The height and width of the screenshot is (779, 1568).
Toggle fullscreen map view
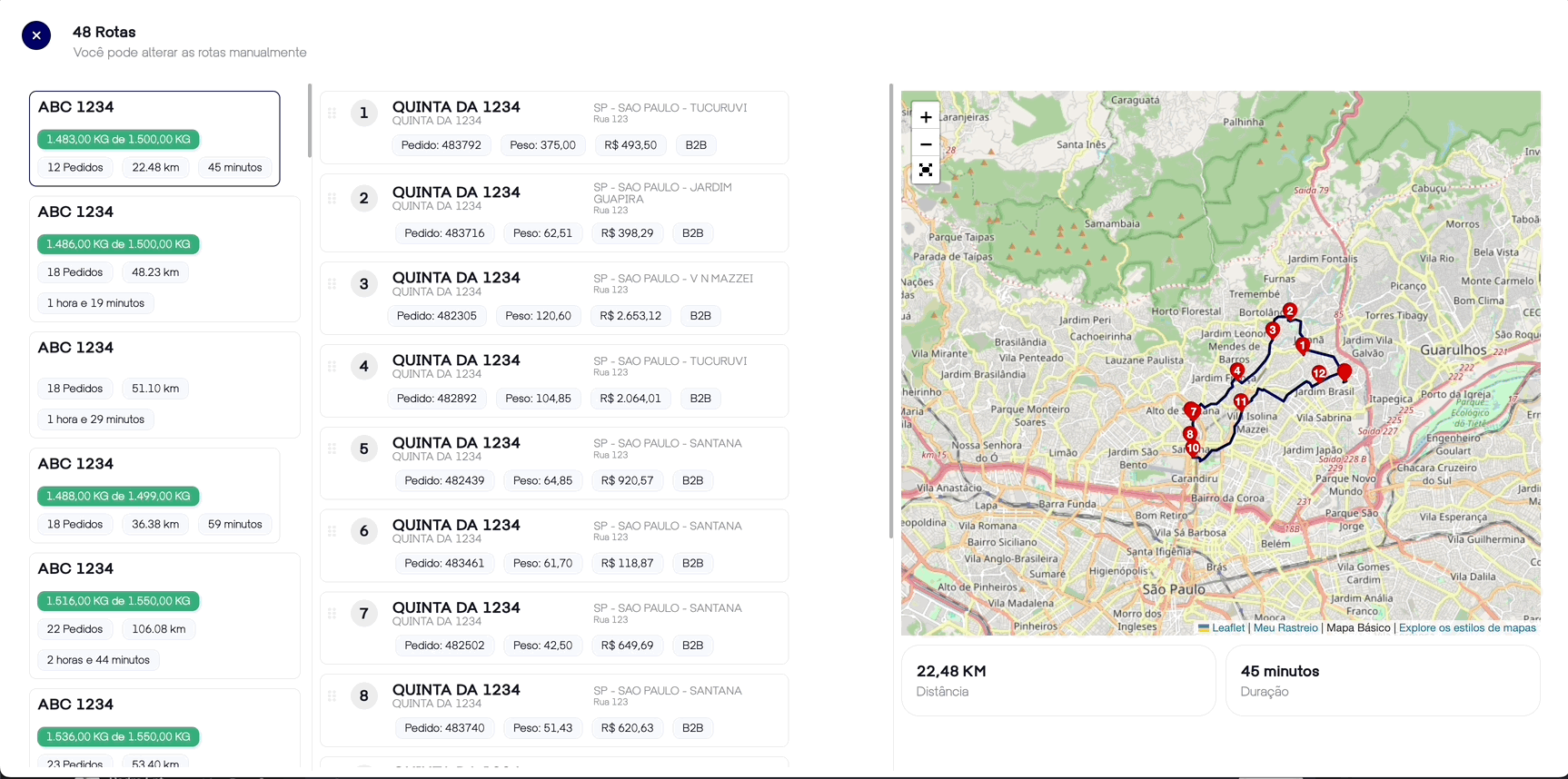925,171
